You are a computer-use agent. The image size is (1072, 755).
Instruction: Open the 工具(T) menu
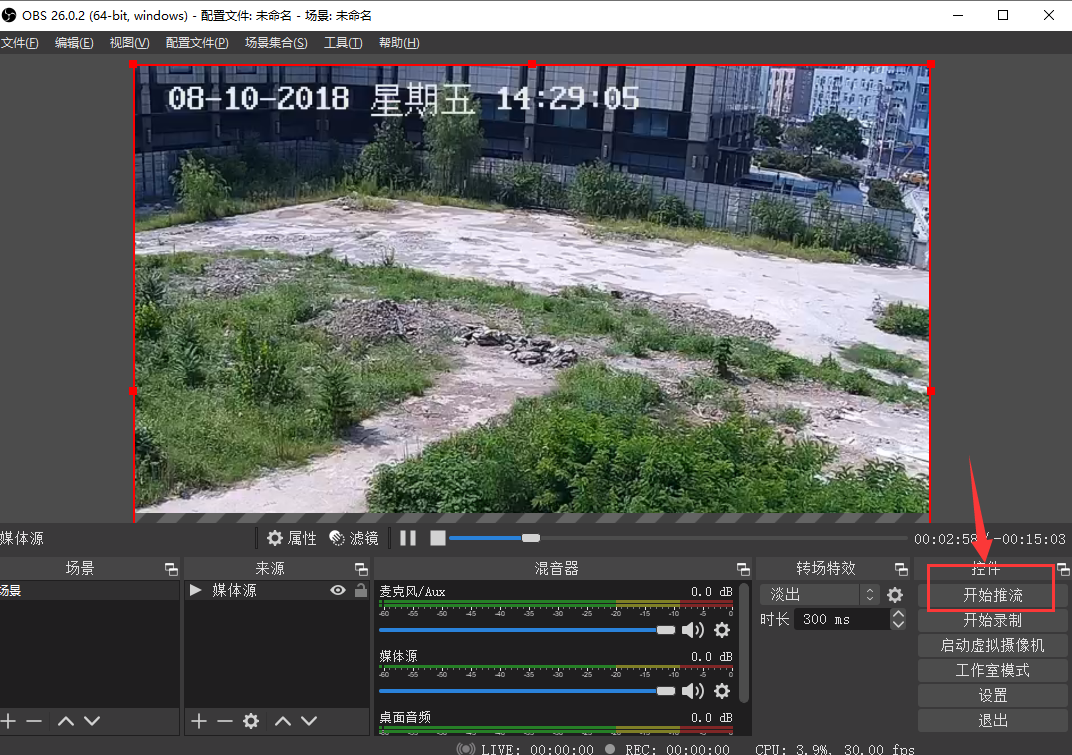point(344,42)
